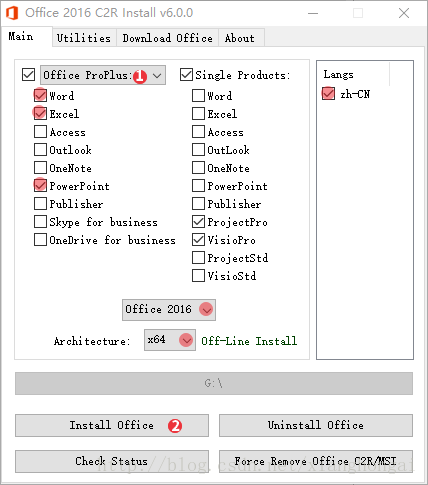Viewport: 428px width, 485px height.
Task: Check OneDrive for business option
Action: click(x=40, y=240)
